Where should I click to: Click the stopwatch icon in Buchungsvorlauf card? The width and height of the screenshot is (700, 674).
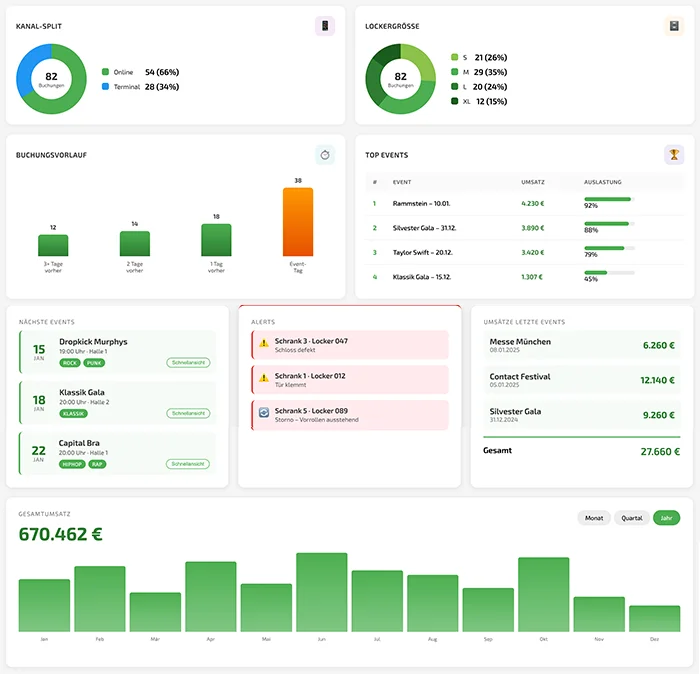coord(325,155)
